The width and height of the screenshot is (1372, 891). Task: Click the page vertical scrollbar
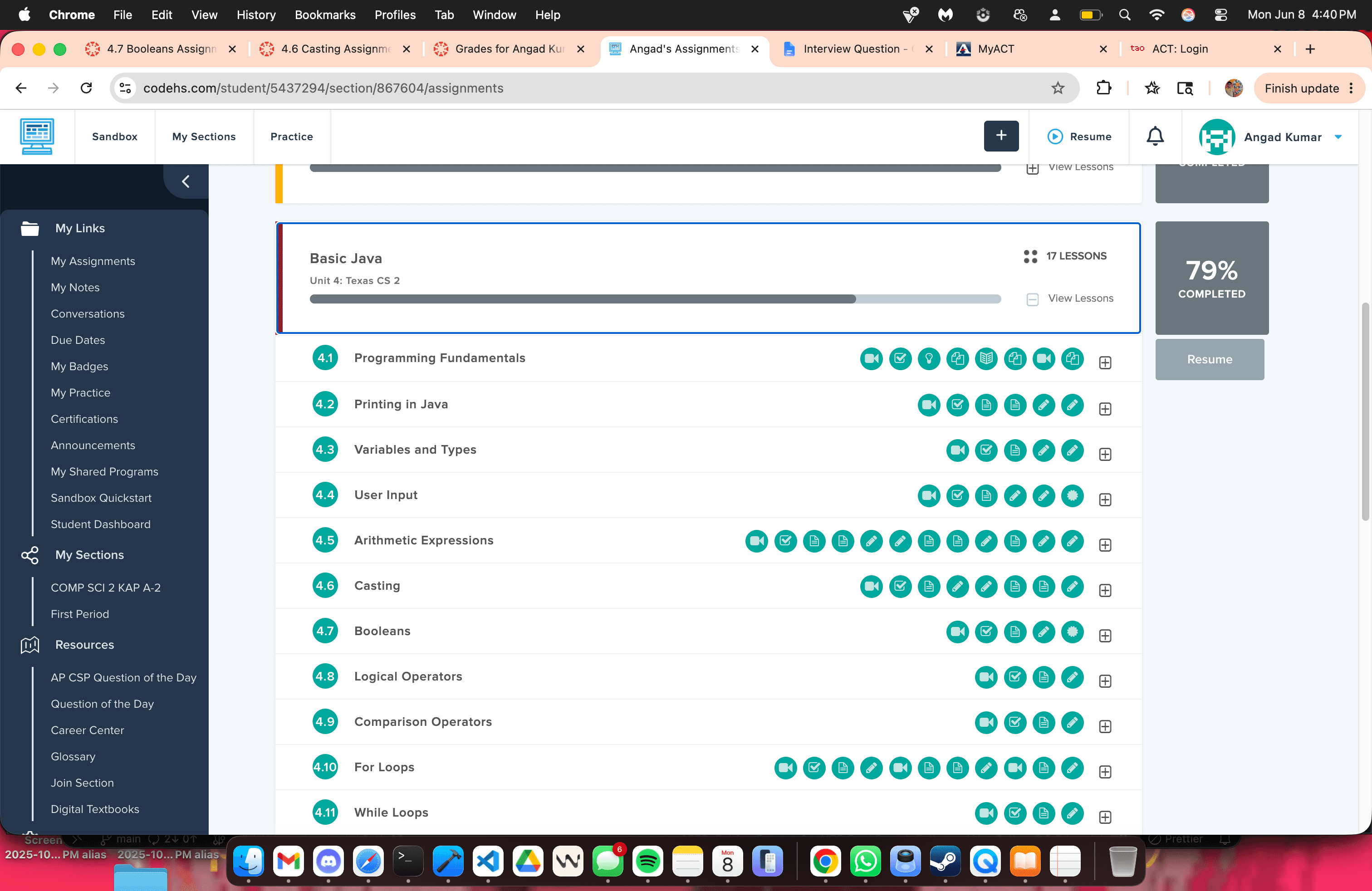click(1366, 411)
